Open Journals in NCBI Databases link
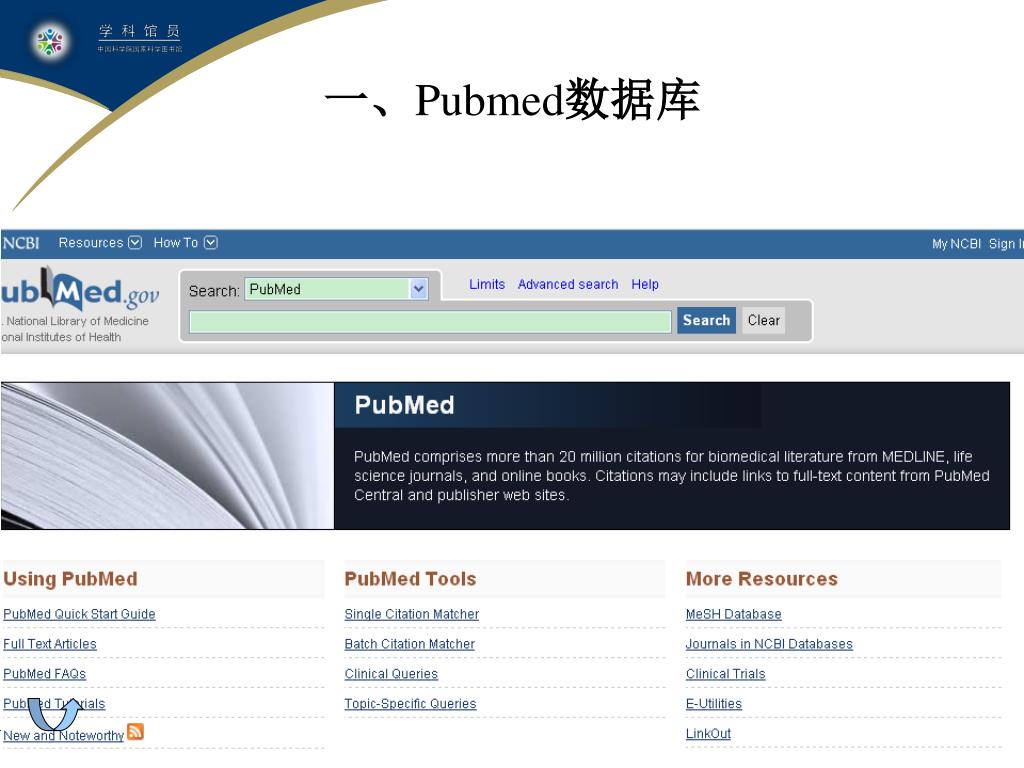 click(769, 644)
